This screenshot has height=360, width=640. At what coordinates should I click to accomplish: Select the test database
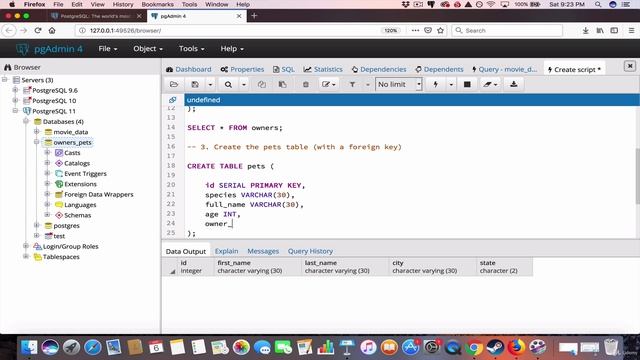tap(59, 236)
